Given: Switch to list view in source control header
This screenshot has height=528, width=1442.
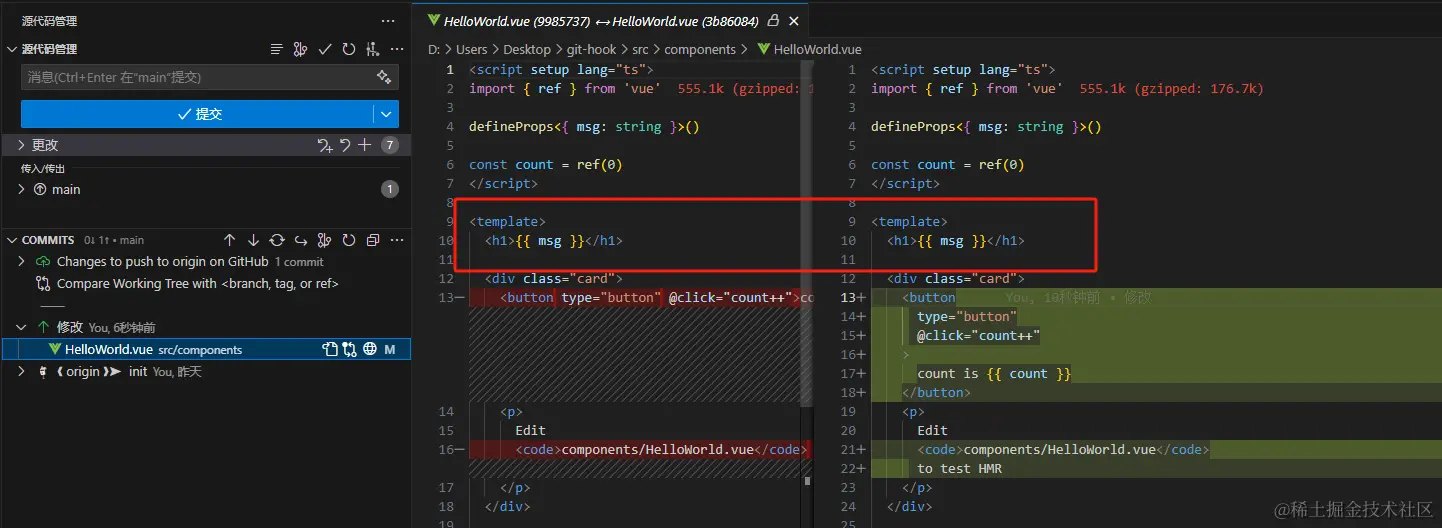Looking at the screenshot, I should pos(277,49).
